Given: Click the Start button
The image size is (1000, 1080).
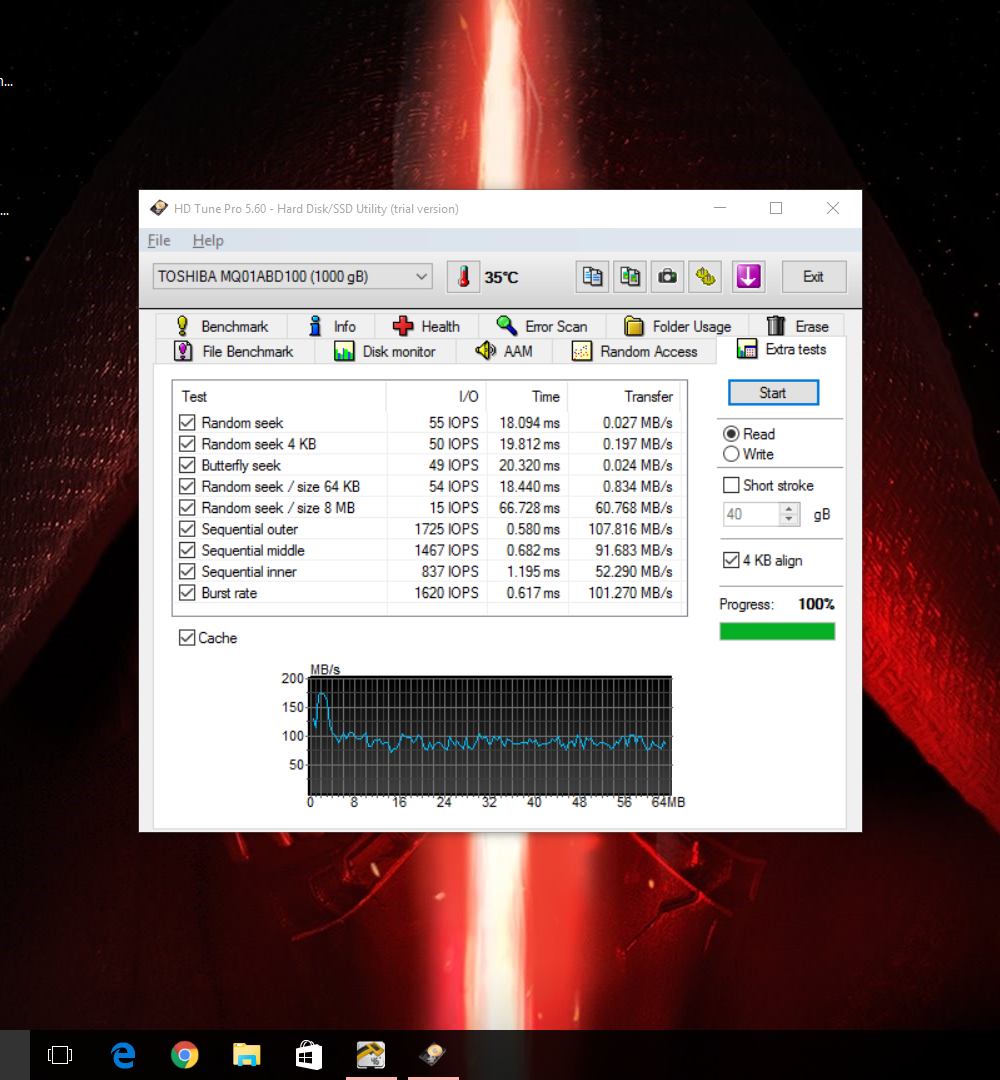Looking at the screenshot, I should [x=773, y=393].
